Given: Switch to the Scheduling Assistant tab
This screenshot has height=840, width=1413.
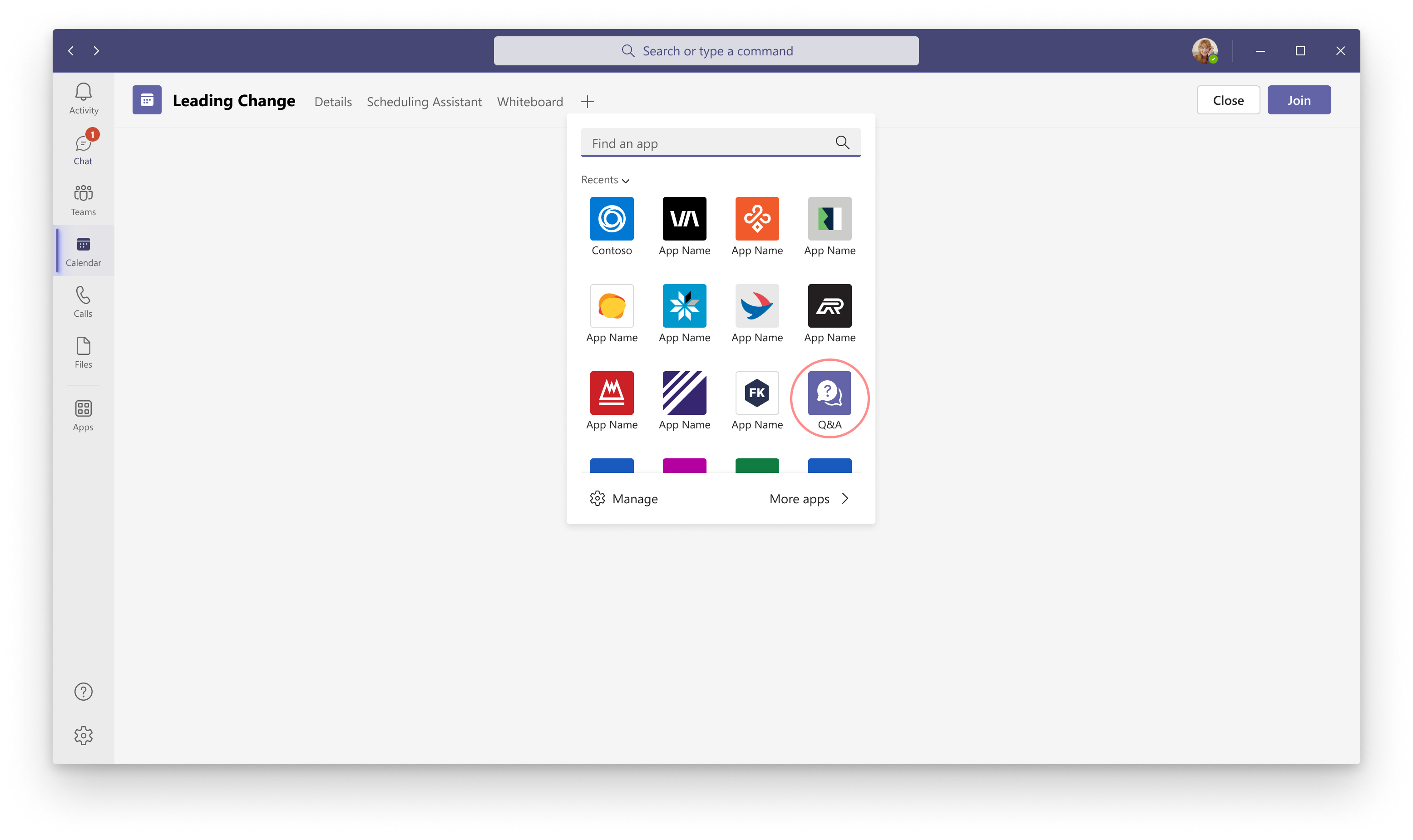Looking at the screenshot, I should (x=424, y=102).
